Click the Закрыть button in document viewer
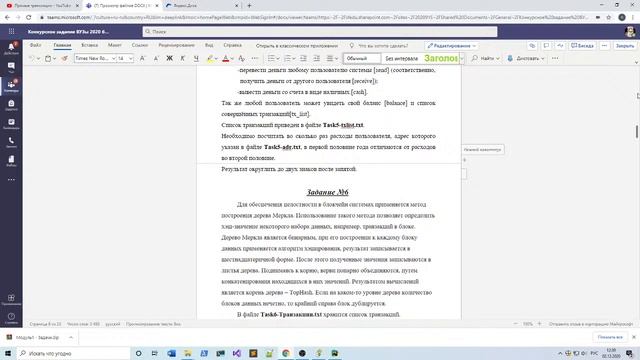 point(624,46)
